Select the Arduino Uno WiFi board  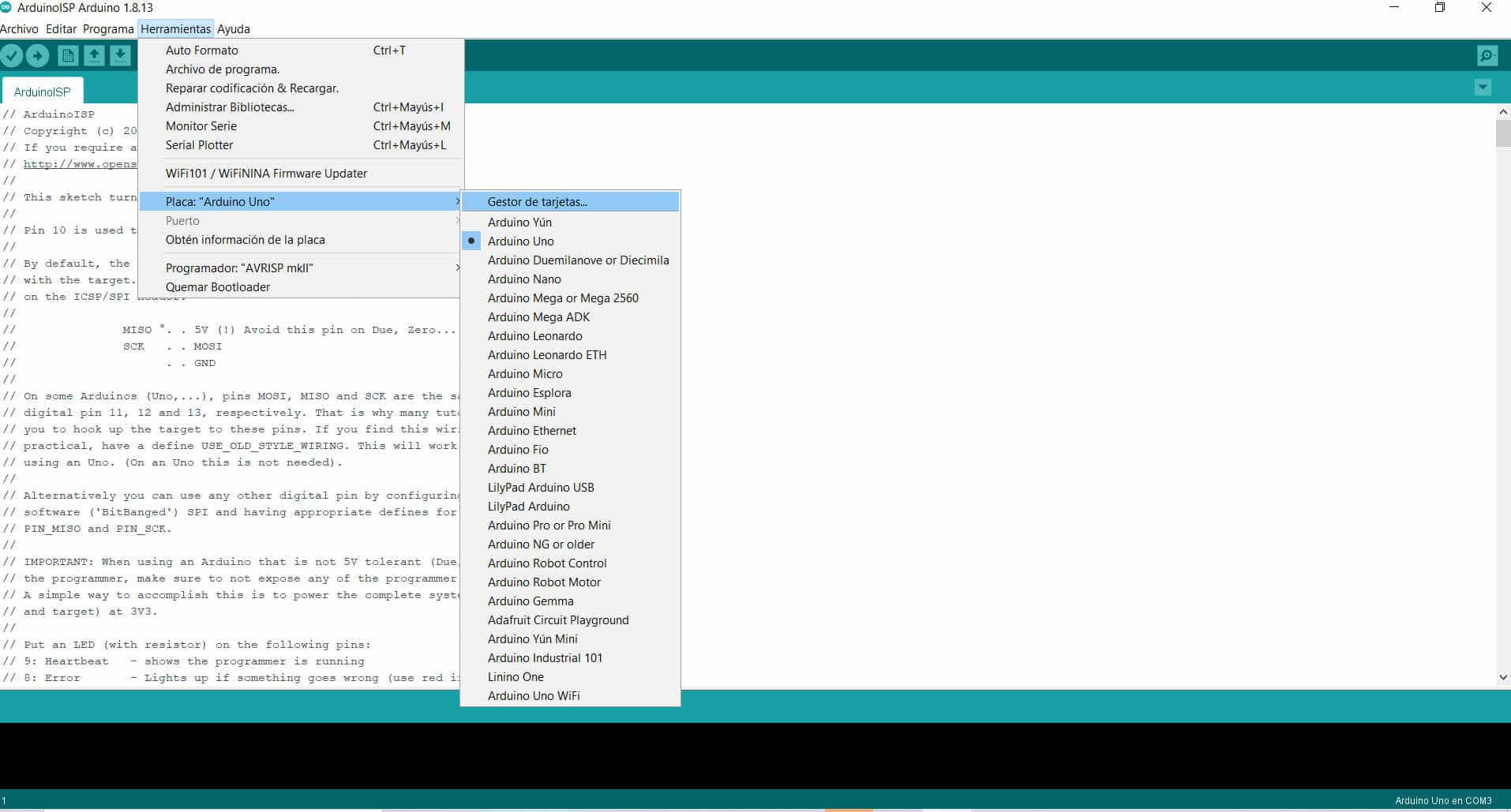point(570,696)
